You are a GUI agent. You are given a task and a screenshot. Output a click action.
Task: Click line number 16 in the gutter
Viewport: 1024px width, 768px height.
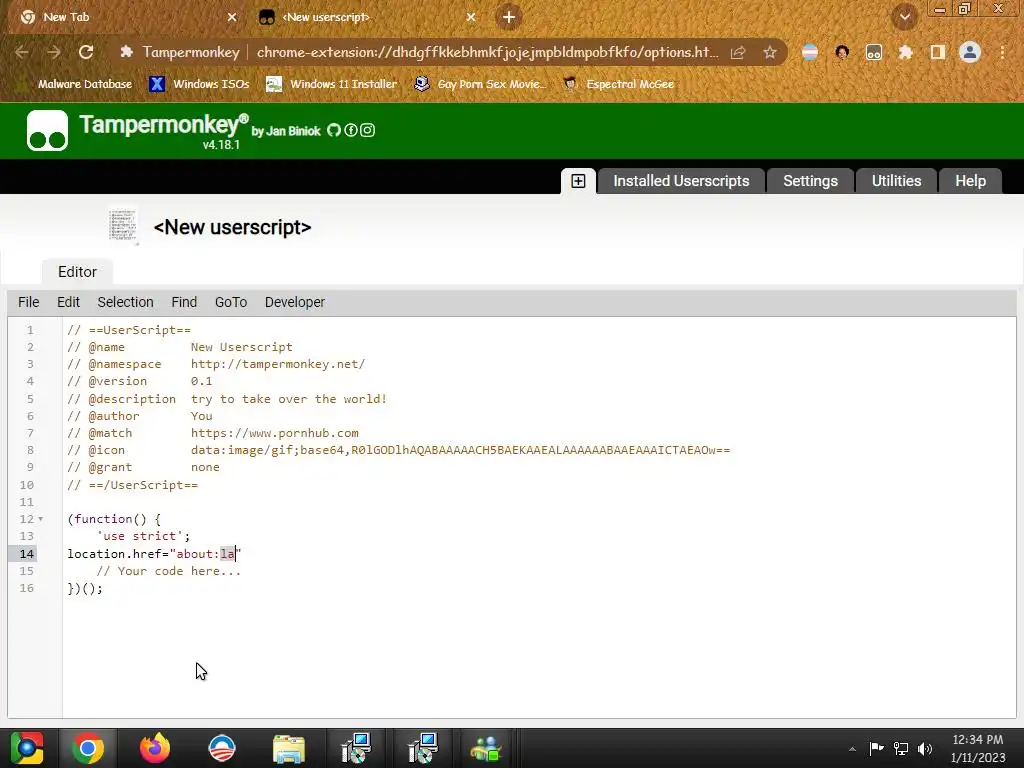[26, 588]
